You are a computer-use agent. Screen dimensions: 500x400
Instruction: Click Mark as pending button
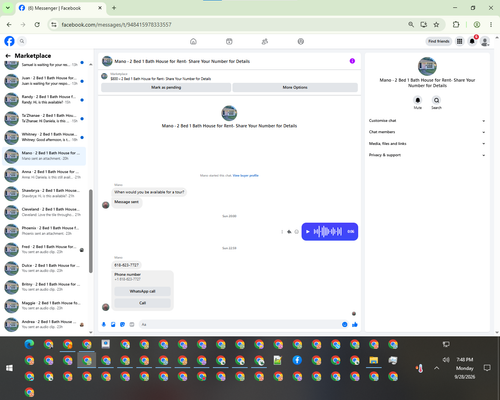point(166,87)
